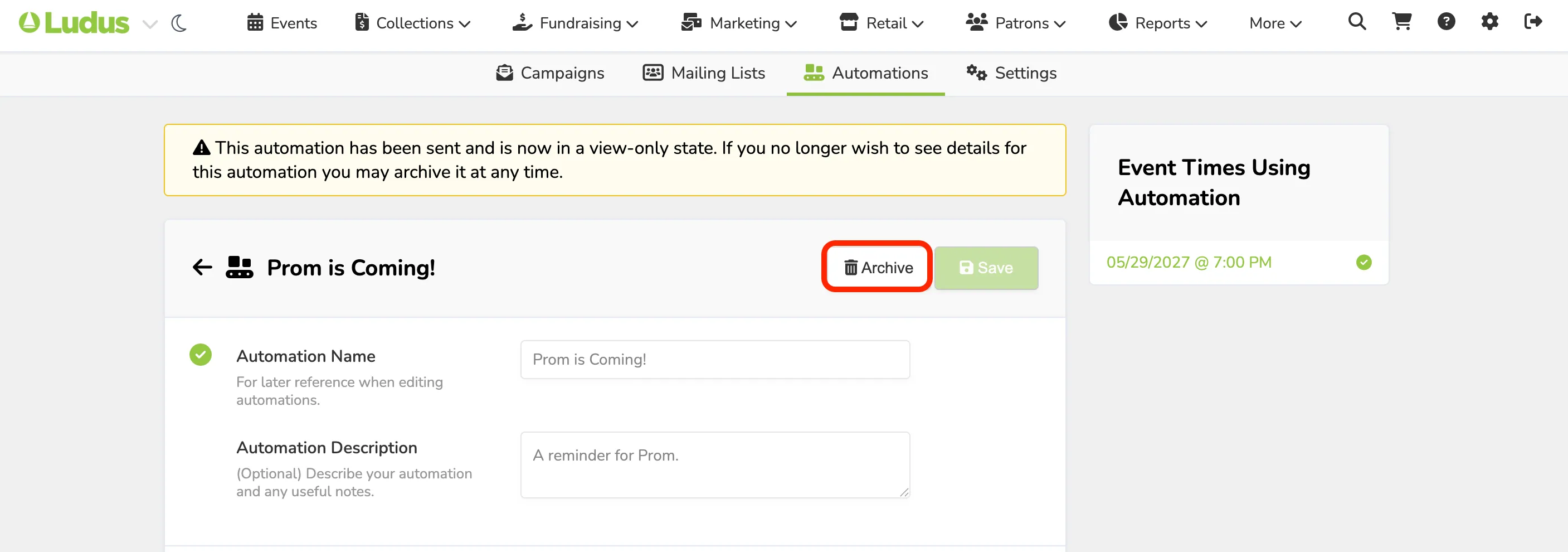Click the help question mark icon
The width and height of the screenshot is (1568, 552).
[1447, 22]
